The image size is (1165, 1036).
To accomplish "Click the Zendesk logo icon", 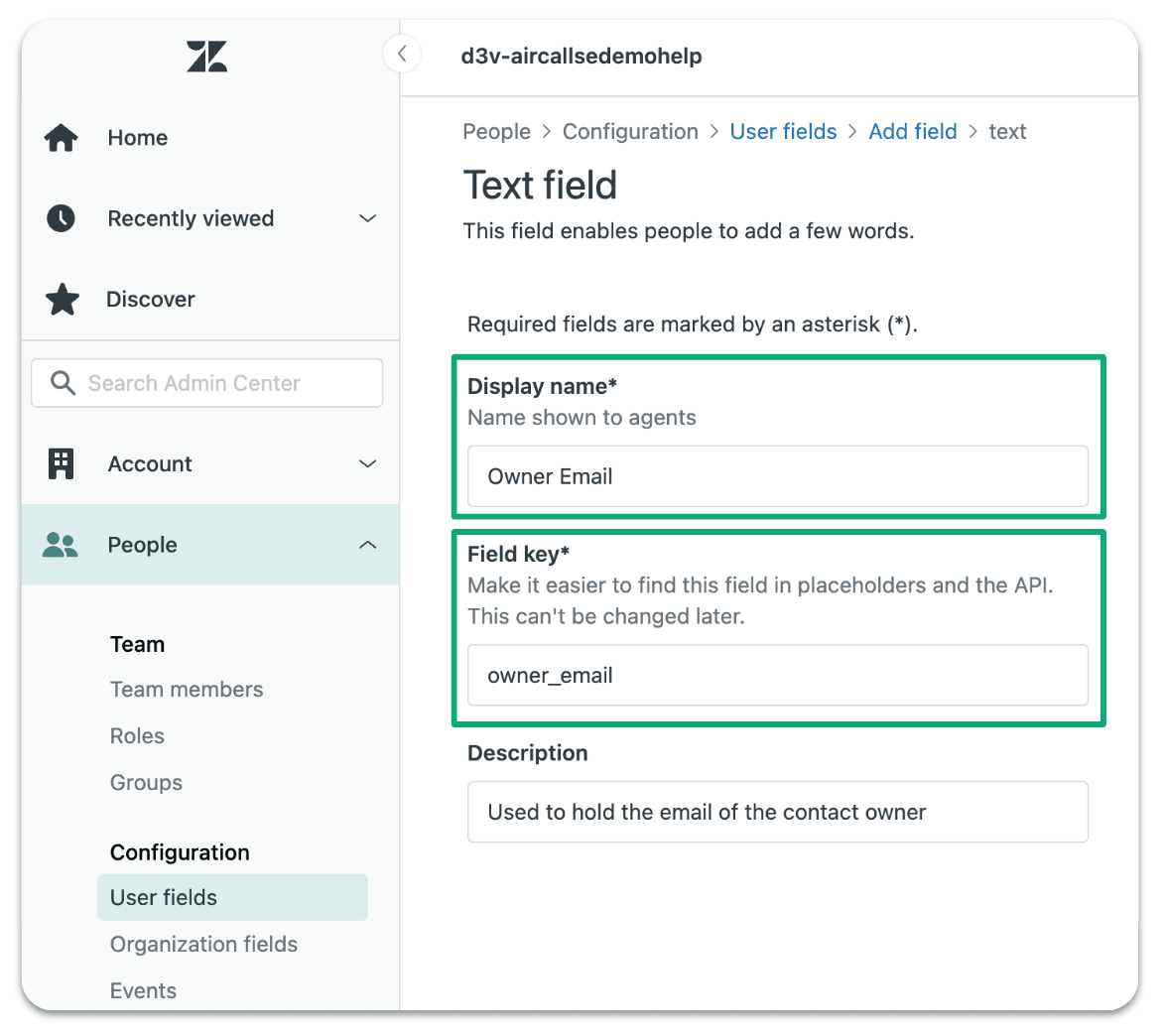I will click(206, 57).
